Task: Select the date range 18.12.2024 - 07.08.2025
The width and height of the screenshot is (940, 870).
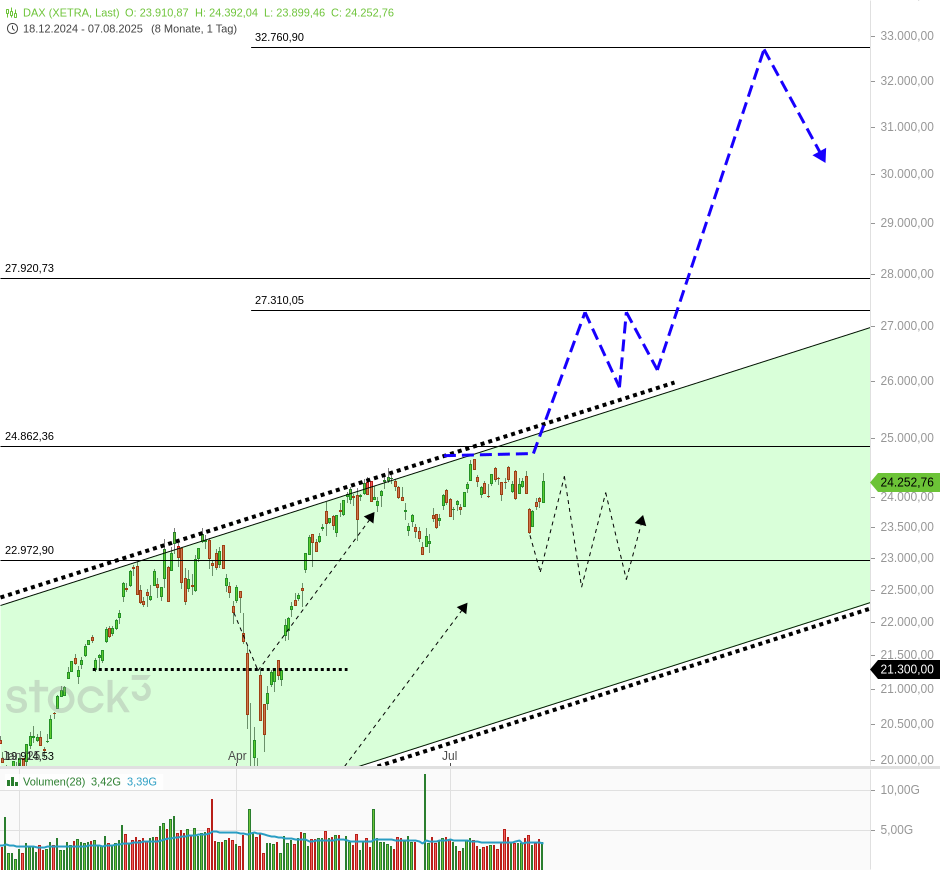Action: 83,29
